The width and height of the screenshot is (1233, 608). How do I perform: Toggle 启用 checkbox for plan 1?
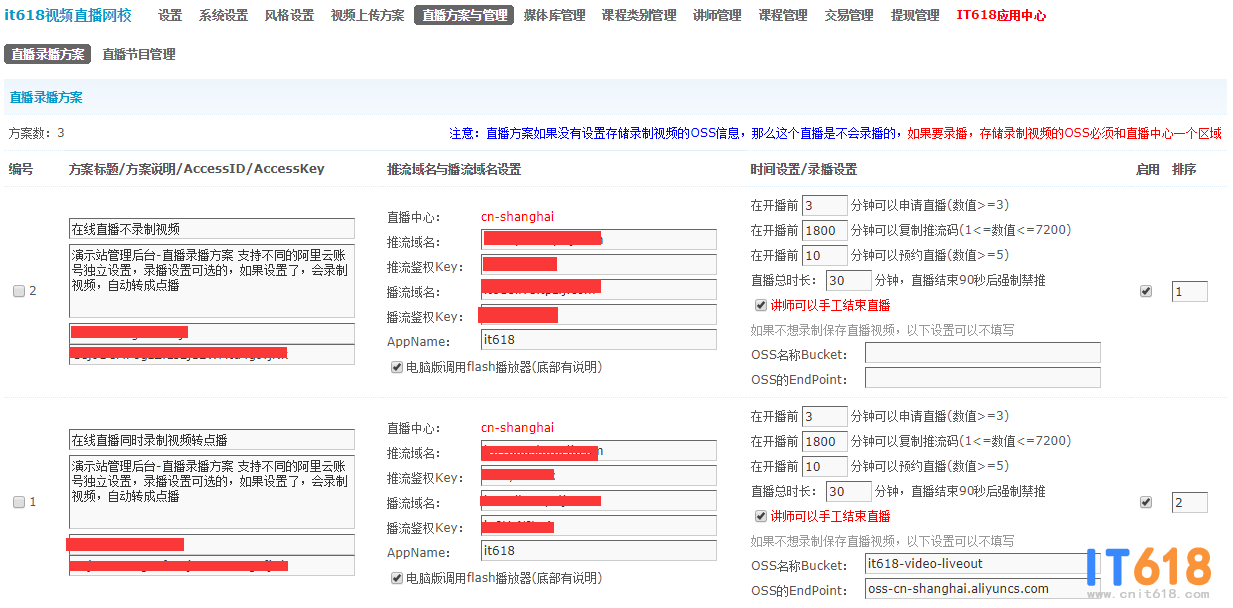pos(1146,502)
